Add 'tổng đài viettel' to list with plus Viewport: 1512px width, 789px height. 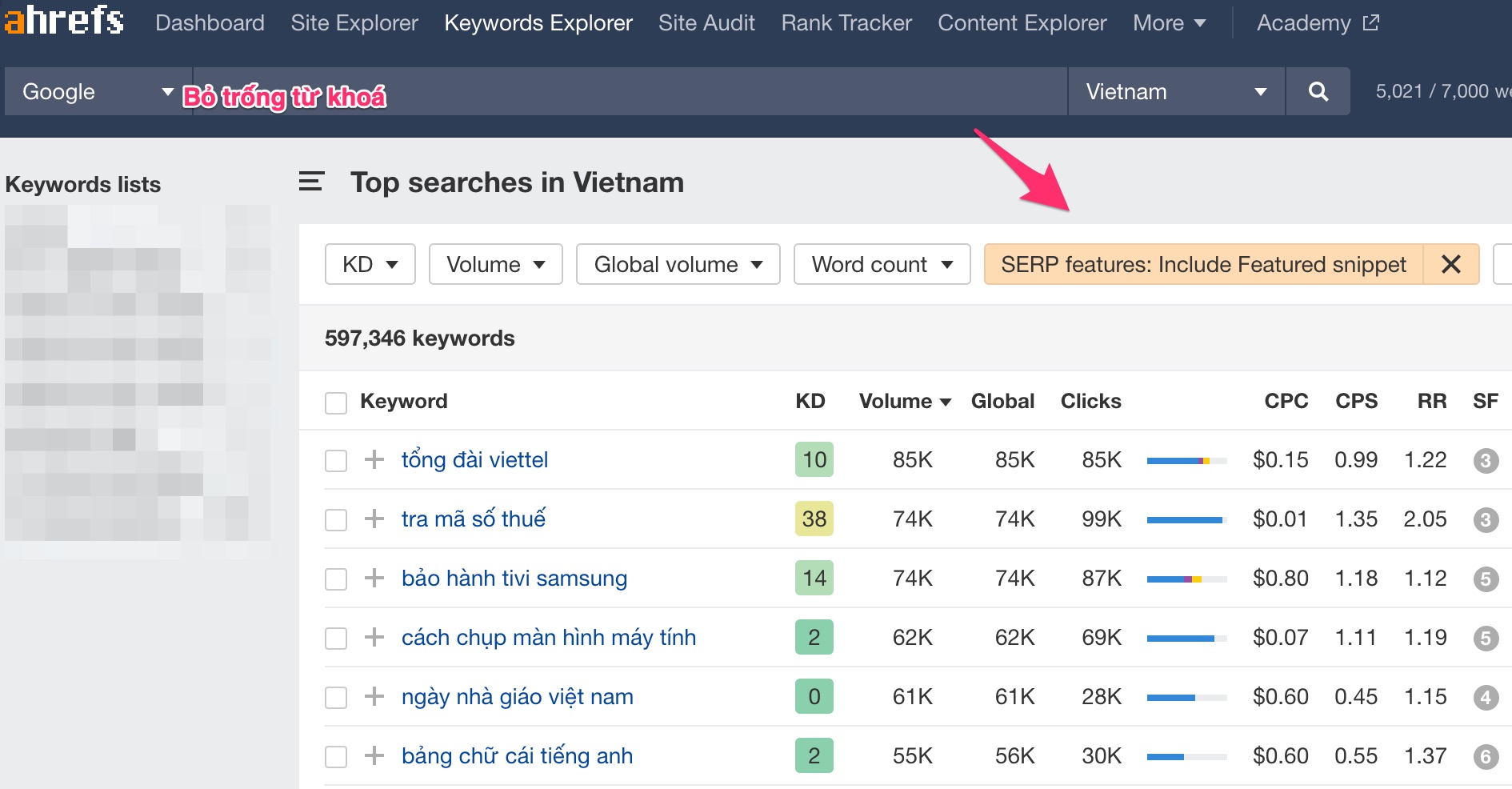(x=374, y=459)
